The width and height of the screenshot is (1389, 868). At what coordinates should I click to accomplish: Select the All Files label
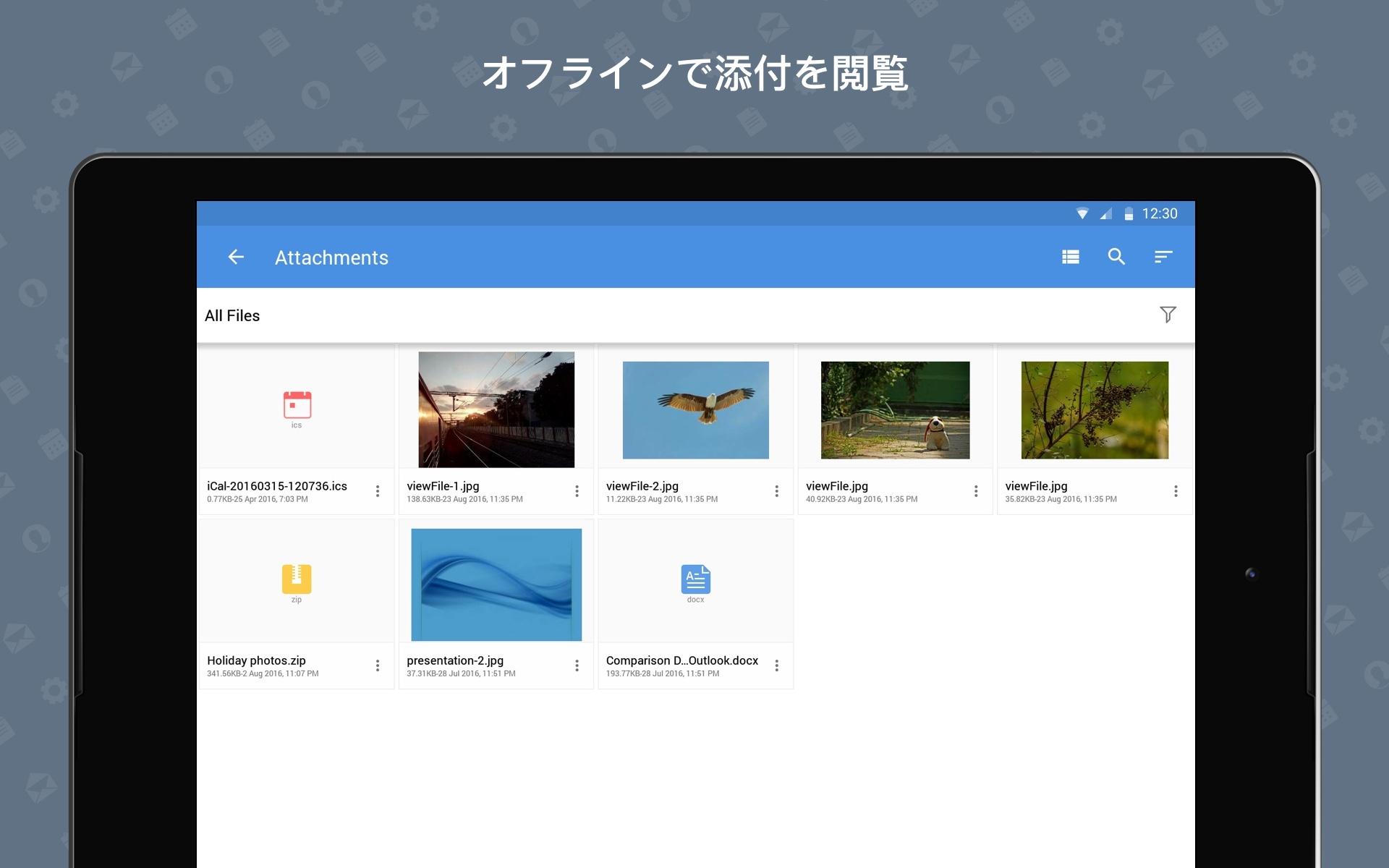coord(232,315)
